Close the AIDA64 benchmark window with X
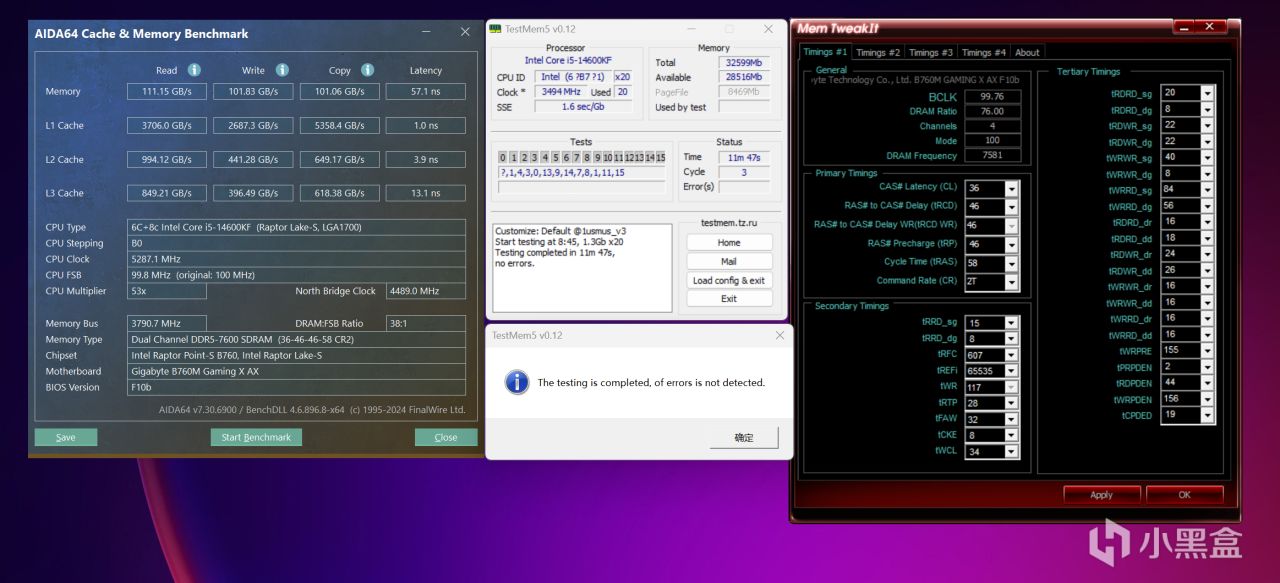Screen dimensions: 1280x583 (x=465, y=32)
